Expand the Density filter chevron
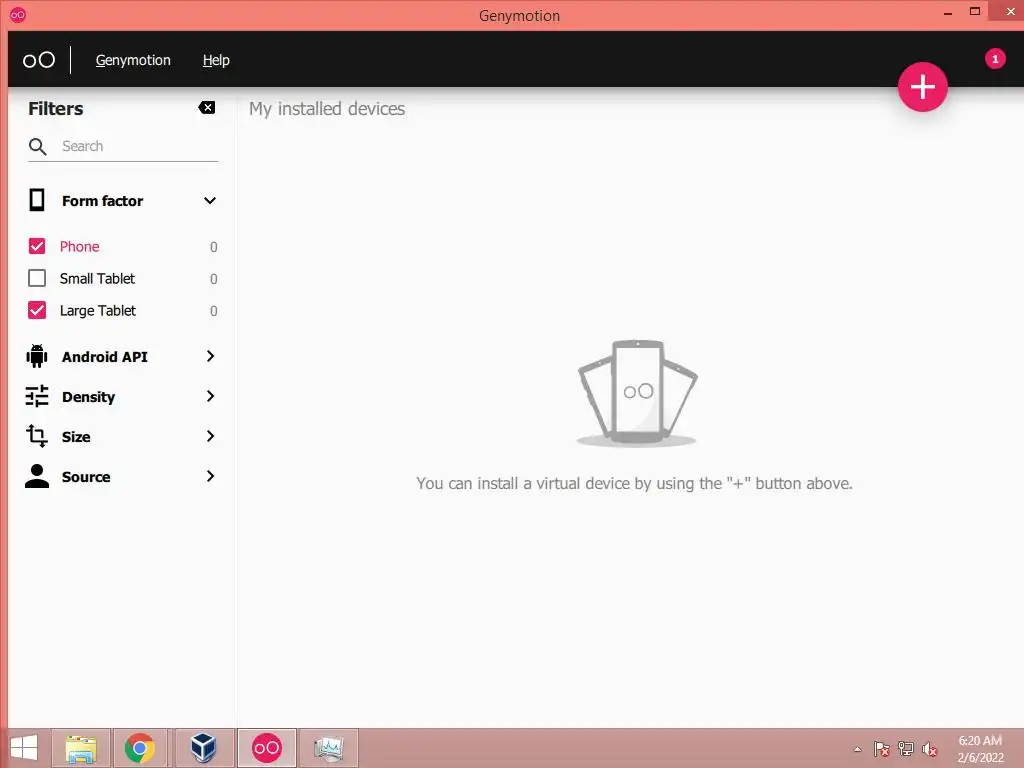The height and width of the screenshot is (768, 1024). coord(210,396)
